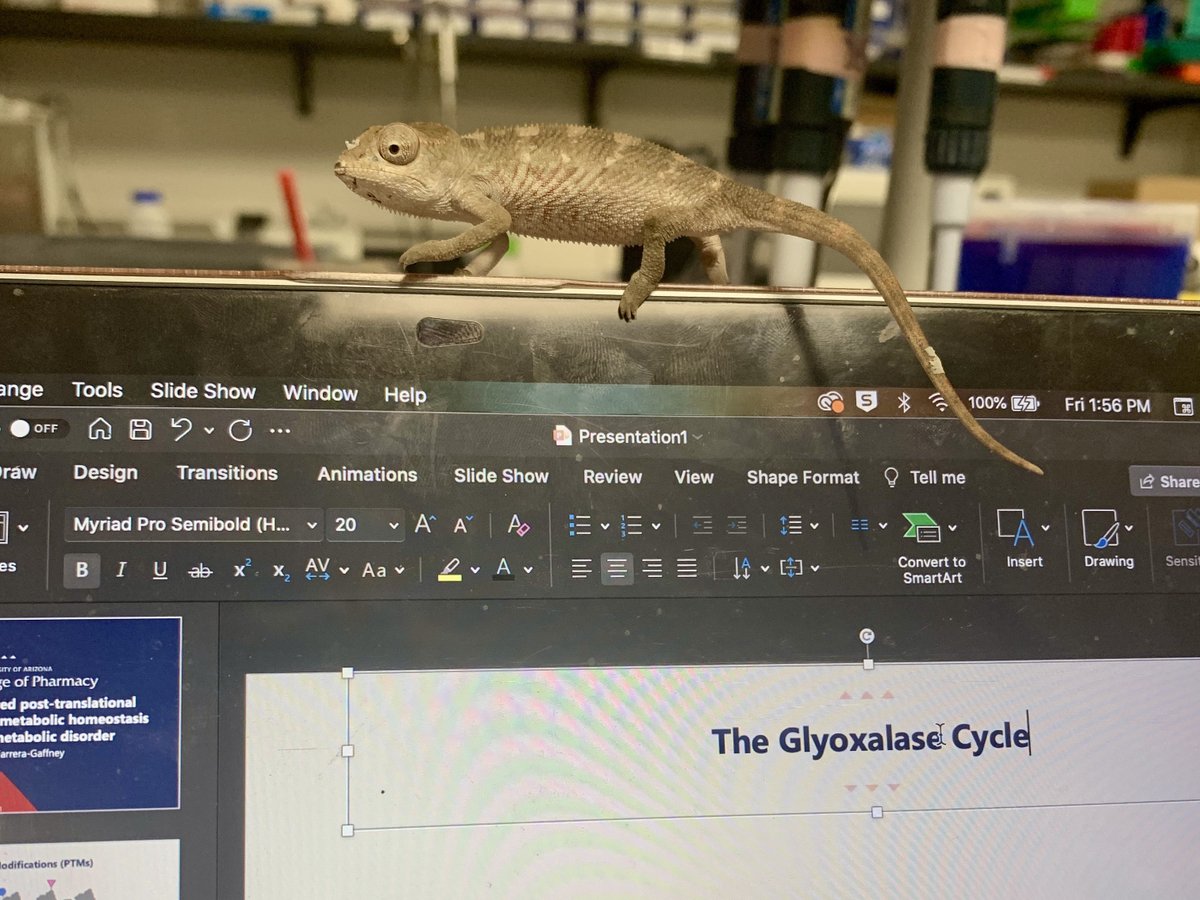Save the presentation with the floppy disk icon
Screen dimensions: 1200x900
pos(141,429)
